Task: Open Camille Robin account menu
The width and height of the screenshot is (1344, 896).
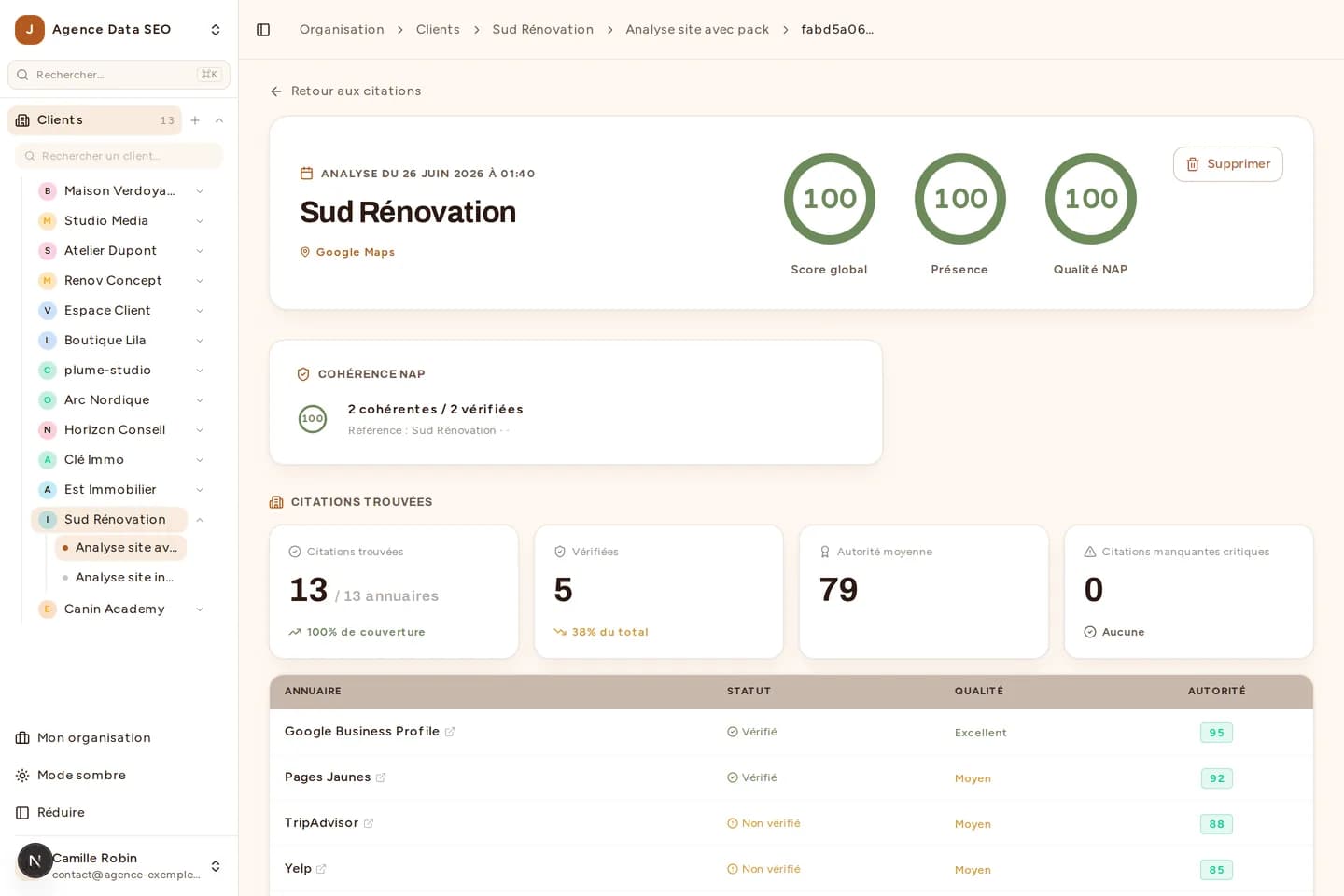Action: click(119, 866)
